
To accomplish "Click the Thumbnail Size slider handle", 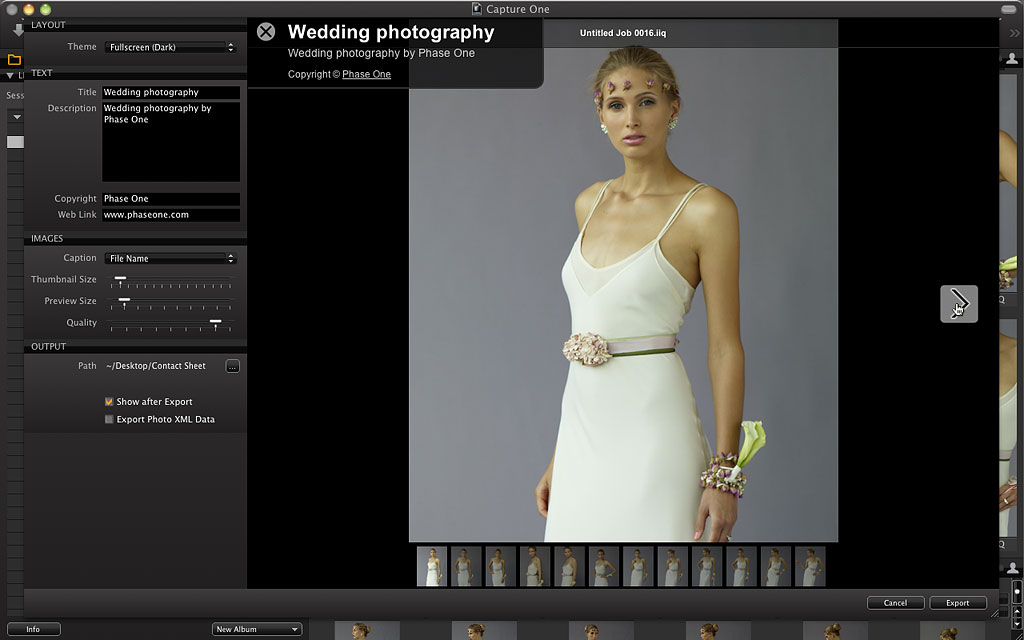I will pyautogui.click(x=120, y=279).
